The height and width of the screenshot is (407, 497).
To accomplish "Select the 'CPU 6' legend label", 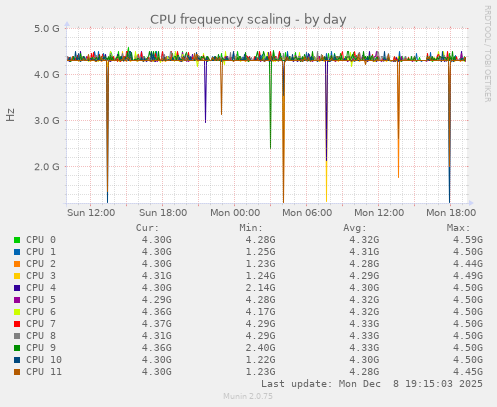I will (x=41, y=312).
